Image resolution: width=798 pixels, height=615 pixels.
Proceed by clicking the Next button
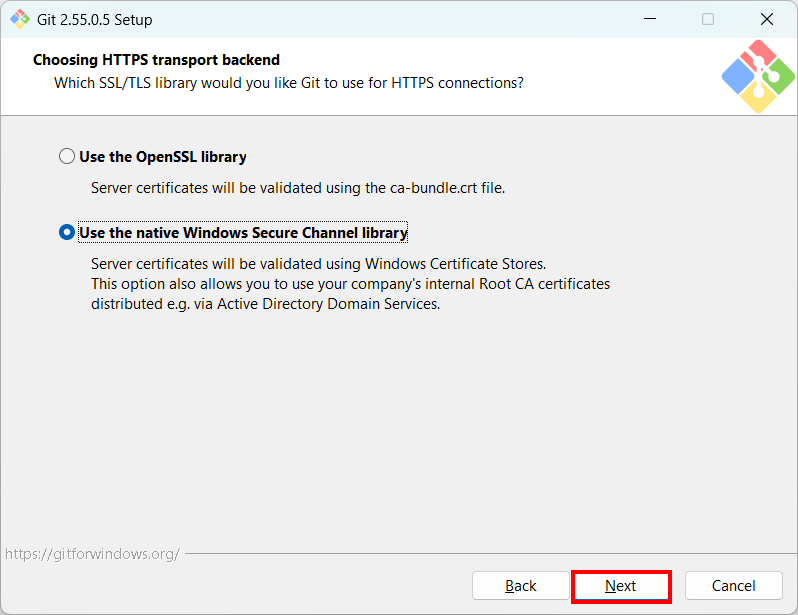tap(621, 586)
